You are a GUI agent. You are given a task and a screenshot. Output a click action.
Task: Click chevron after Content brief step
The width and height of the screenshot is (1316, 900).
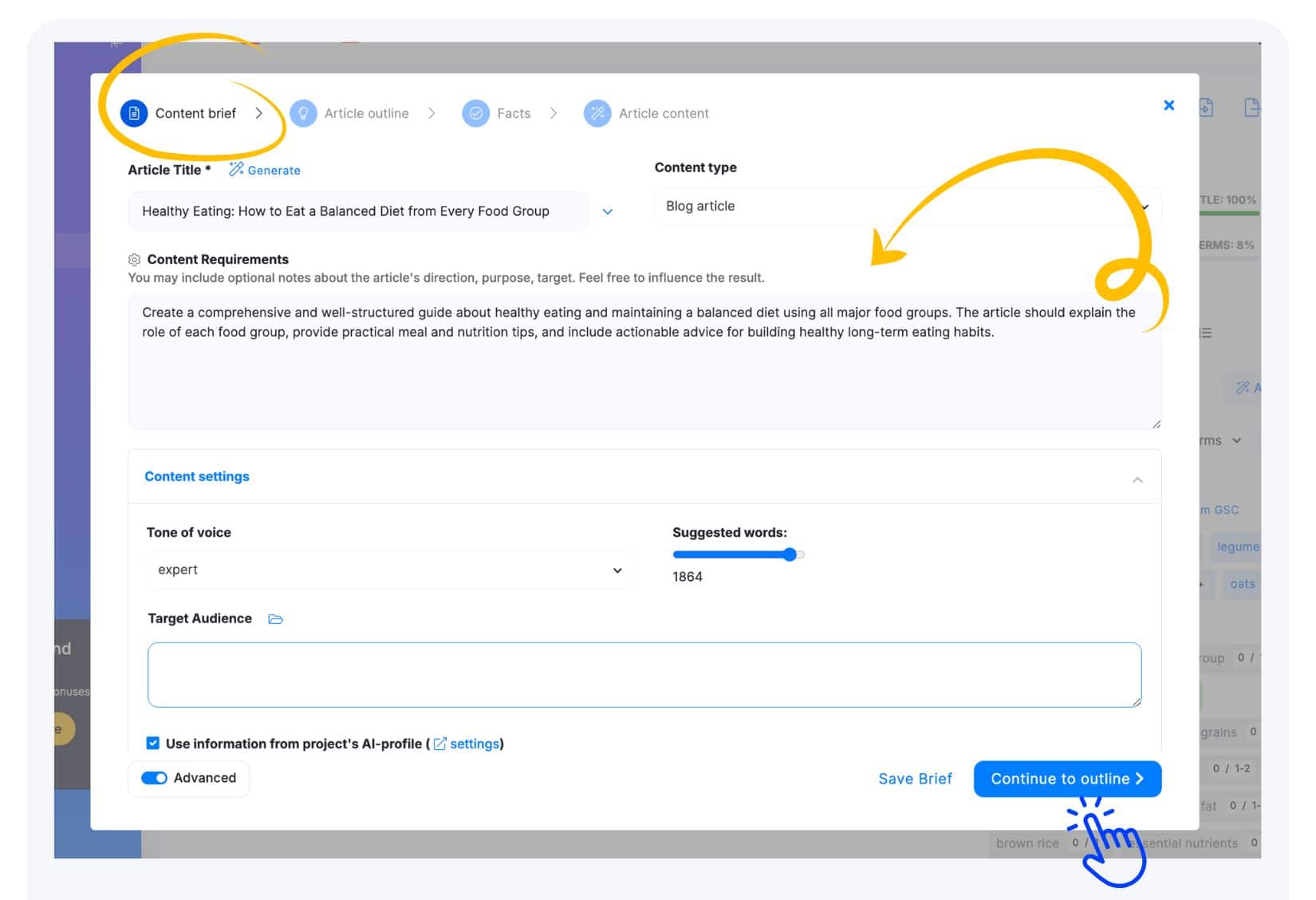coord(259,113)
